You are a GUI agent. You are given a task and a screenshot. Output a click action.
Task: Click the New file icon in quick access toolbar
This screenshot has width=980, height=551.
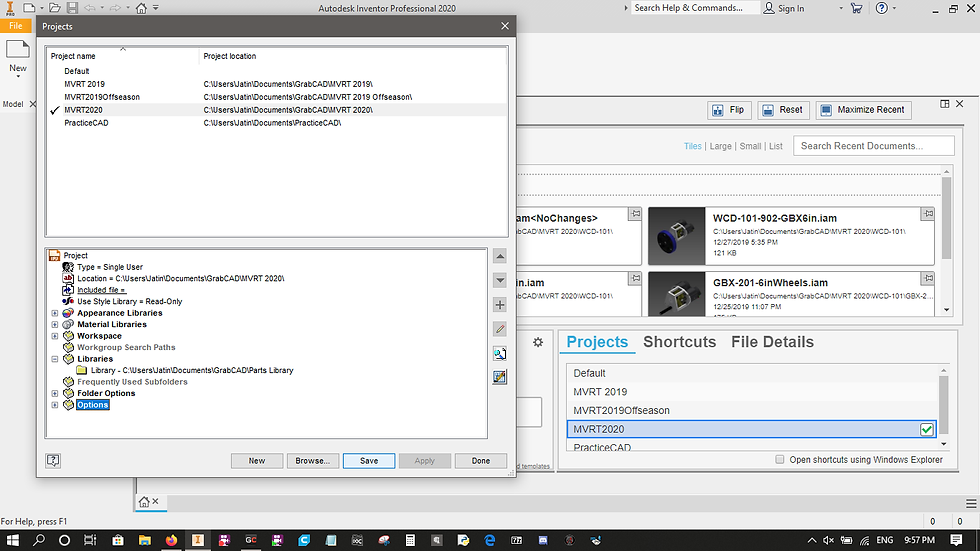pyautogui.click(x=29, y=8)
